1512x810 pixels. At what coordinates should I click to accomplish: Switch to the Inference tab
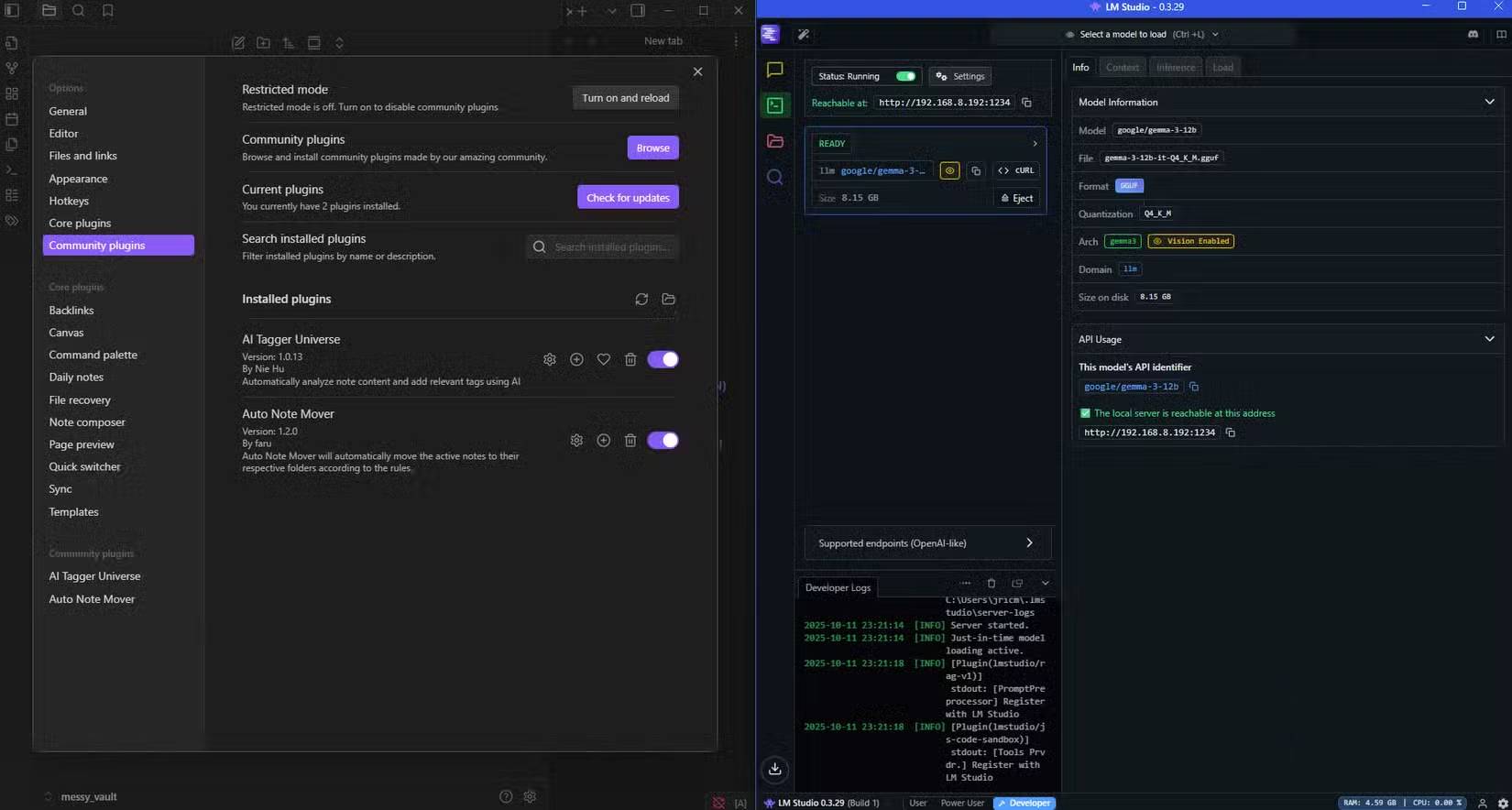pos(1176,67)
